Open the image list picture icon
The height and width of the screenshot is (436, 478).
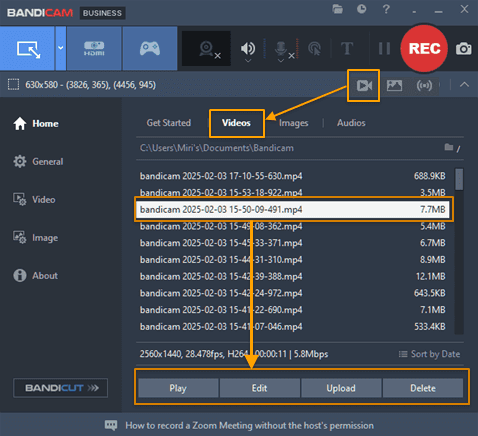tap(394, 86)
